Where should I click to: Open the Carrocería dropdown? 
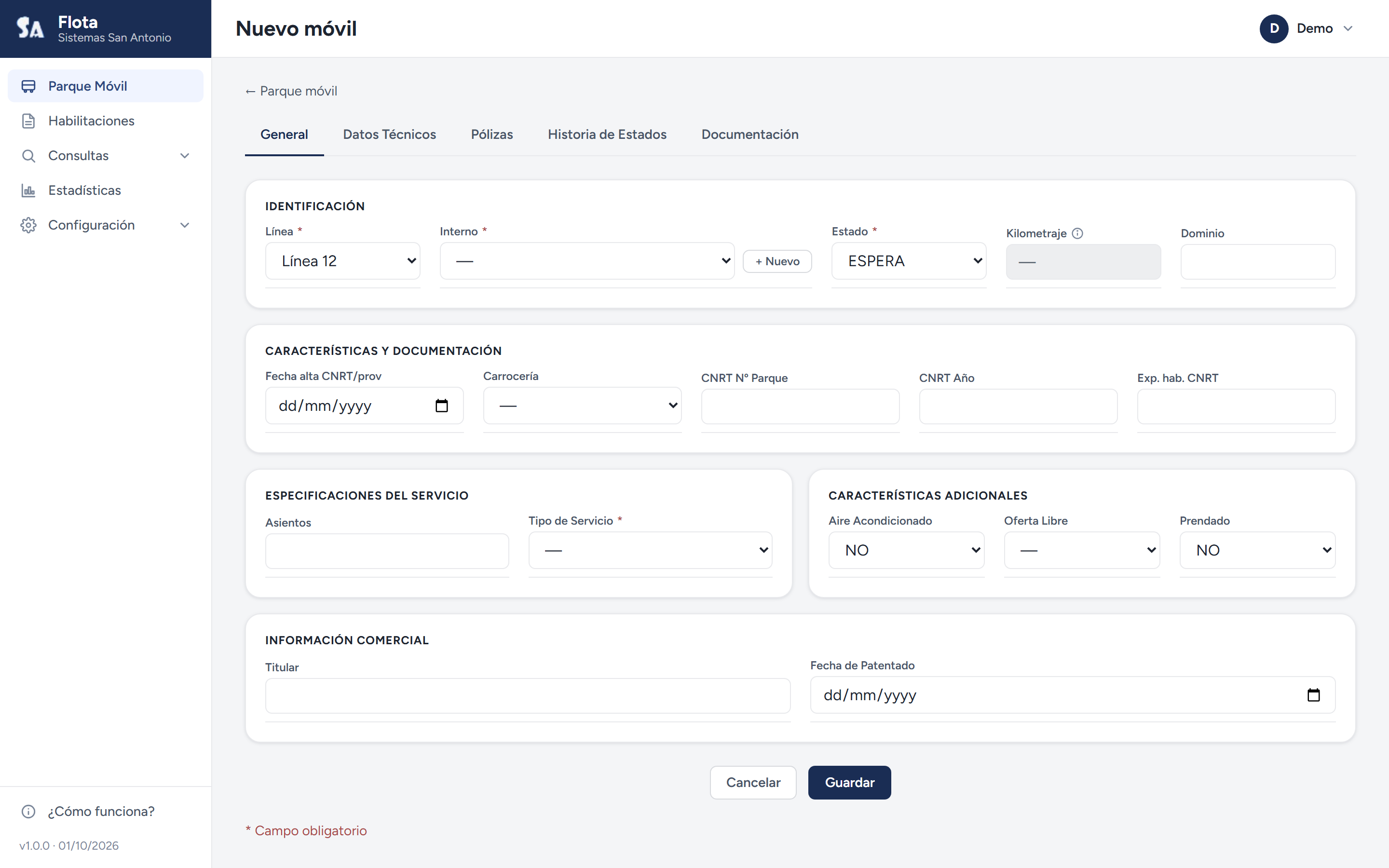[582, 406]
